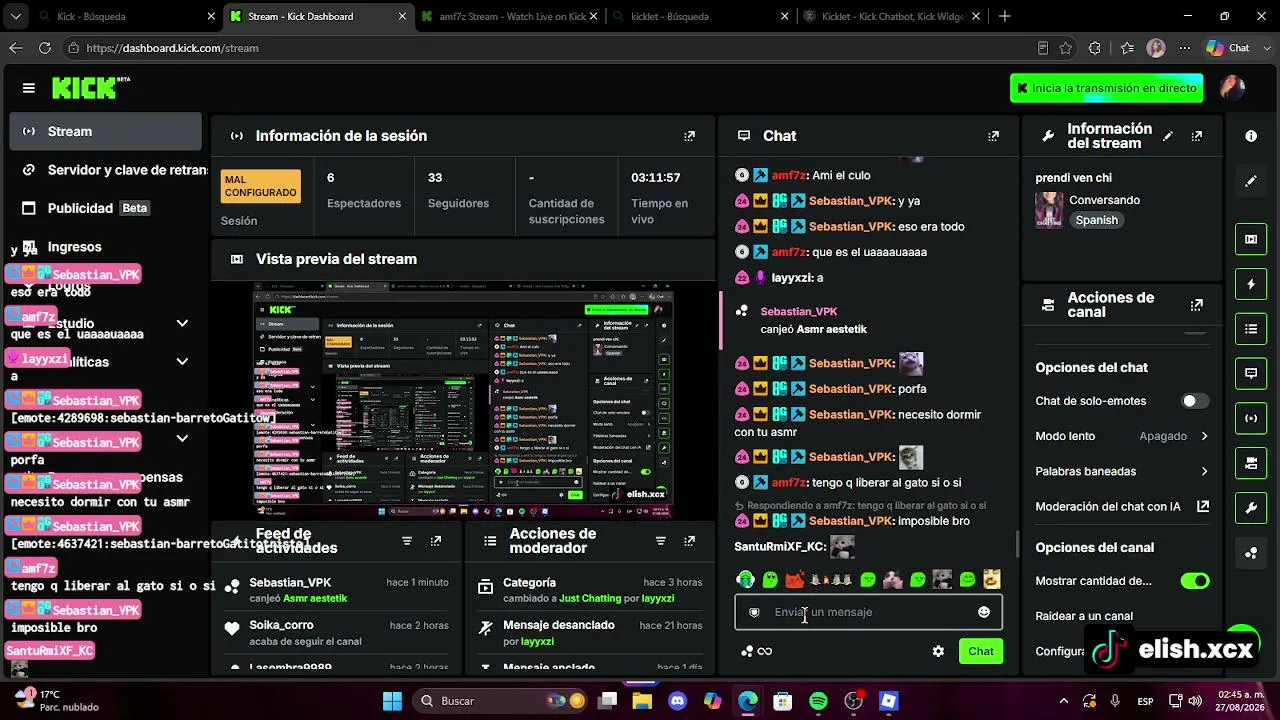This screenshot has height=720, width=1280.
Task: Open Windows Start menu
Action: click(x=392, y=701)
